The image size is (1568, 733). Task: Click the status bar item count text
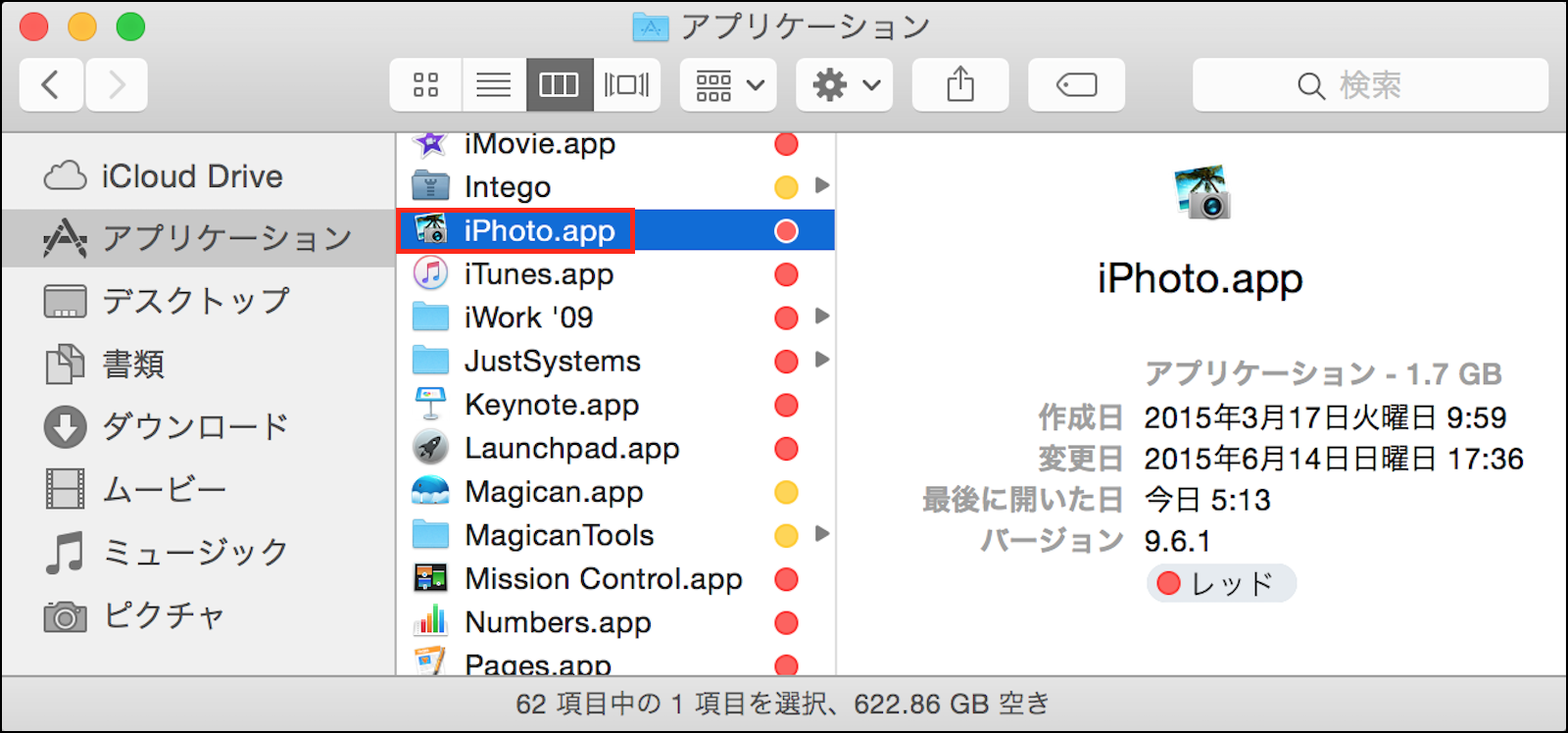782,704
